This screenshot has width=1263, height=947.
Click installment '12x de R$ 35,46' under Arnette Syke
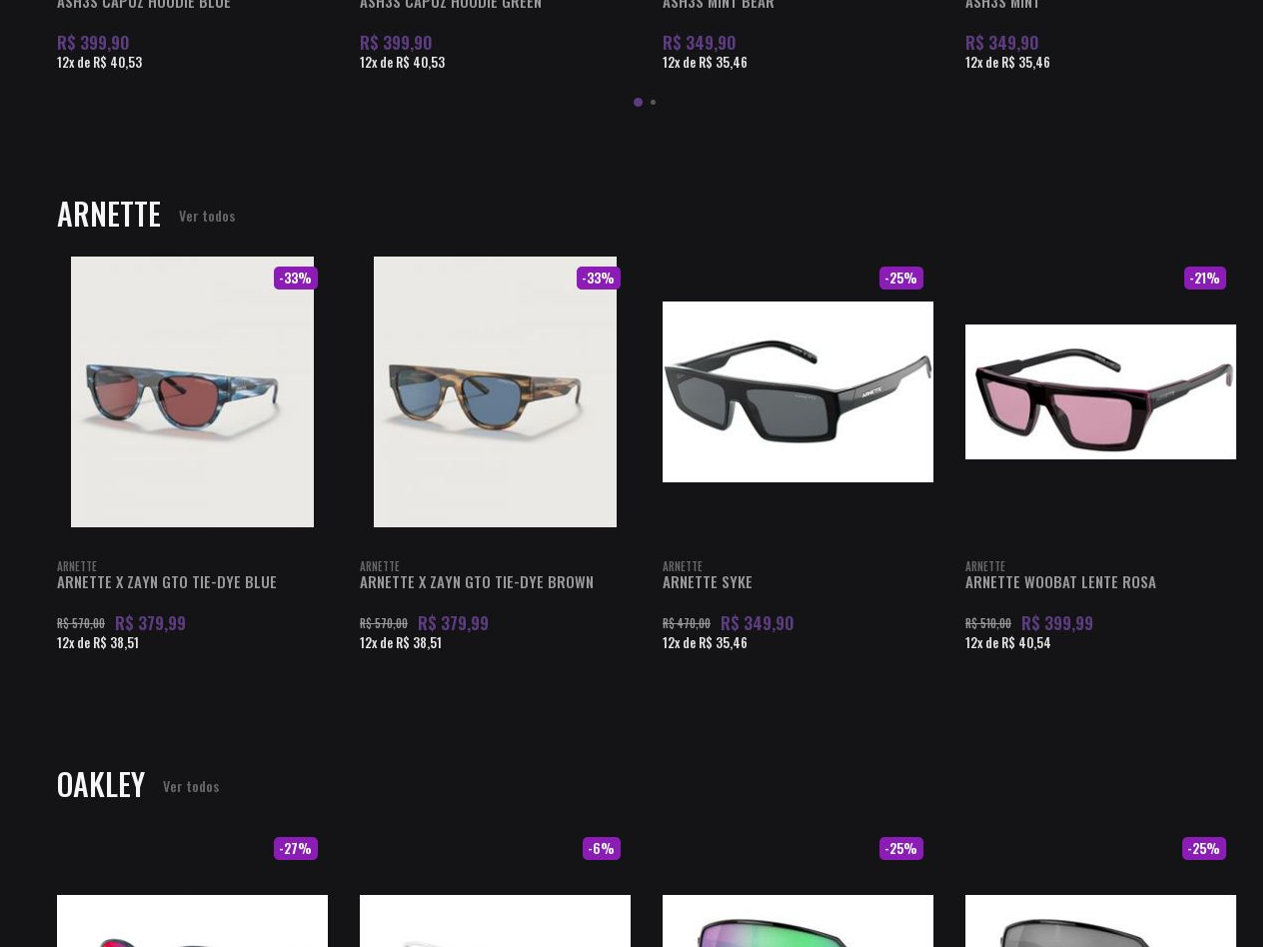tap(705, 643)
